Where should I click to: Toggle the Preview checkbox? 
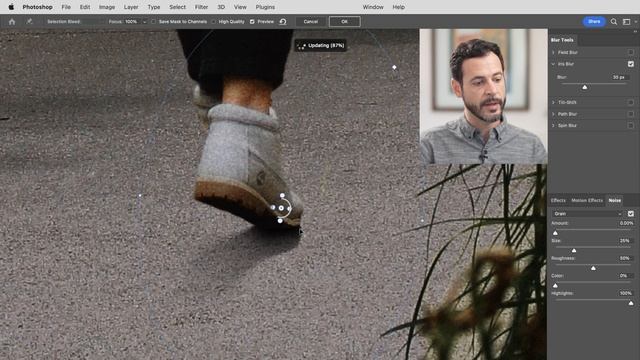tap(252, 22)
